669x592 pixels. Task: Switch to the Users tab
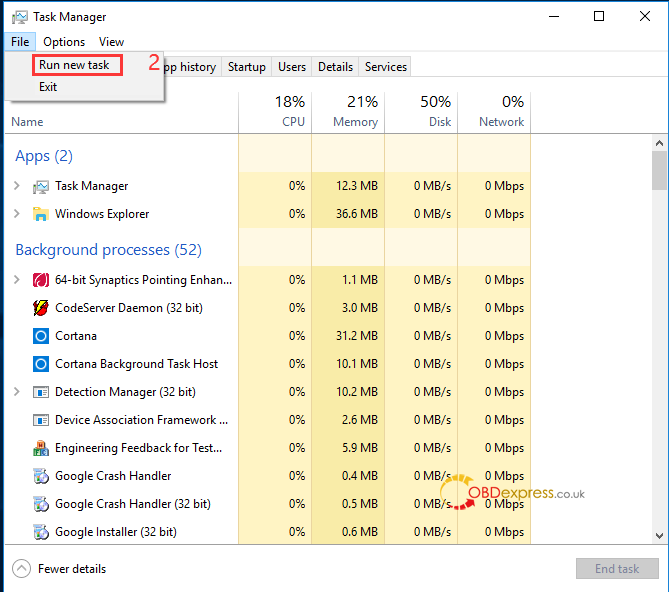(292, 67)
